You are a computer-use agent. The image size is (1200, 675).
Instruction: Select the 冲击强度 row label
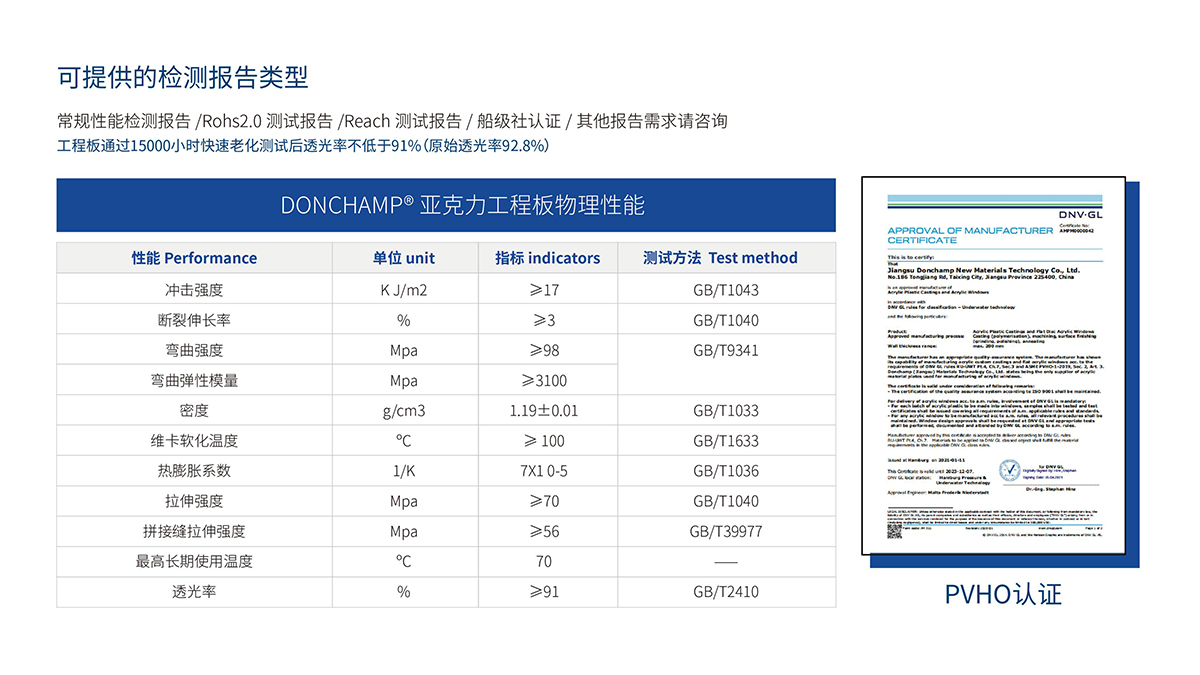pyautogui.click(x=194, y=290)
